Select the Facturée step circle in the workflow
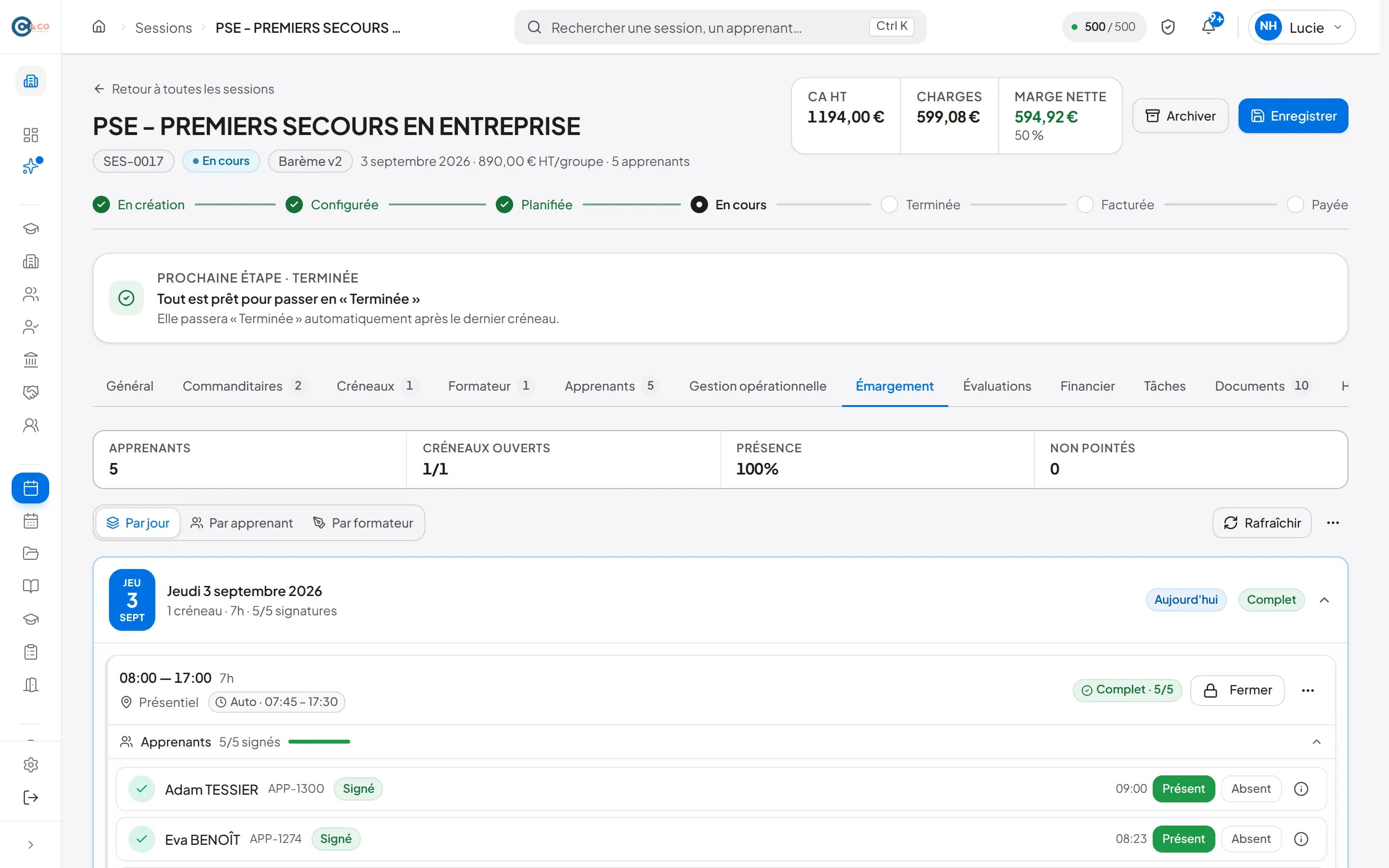The height and width of the screenshot is (868, 1389). 1084,204
